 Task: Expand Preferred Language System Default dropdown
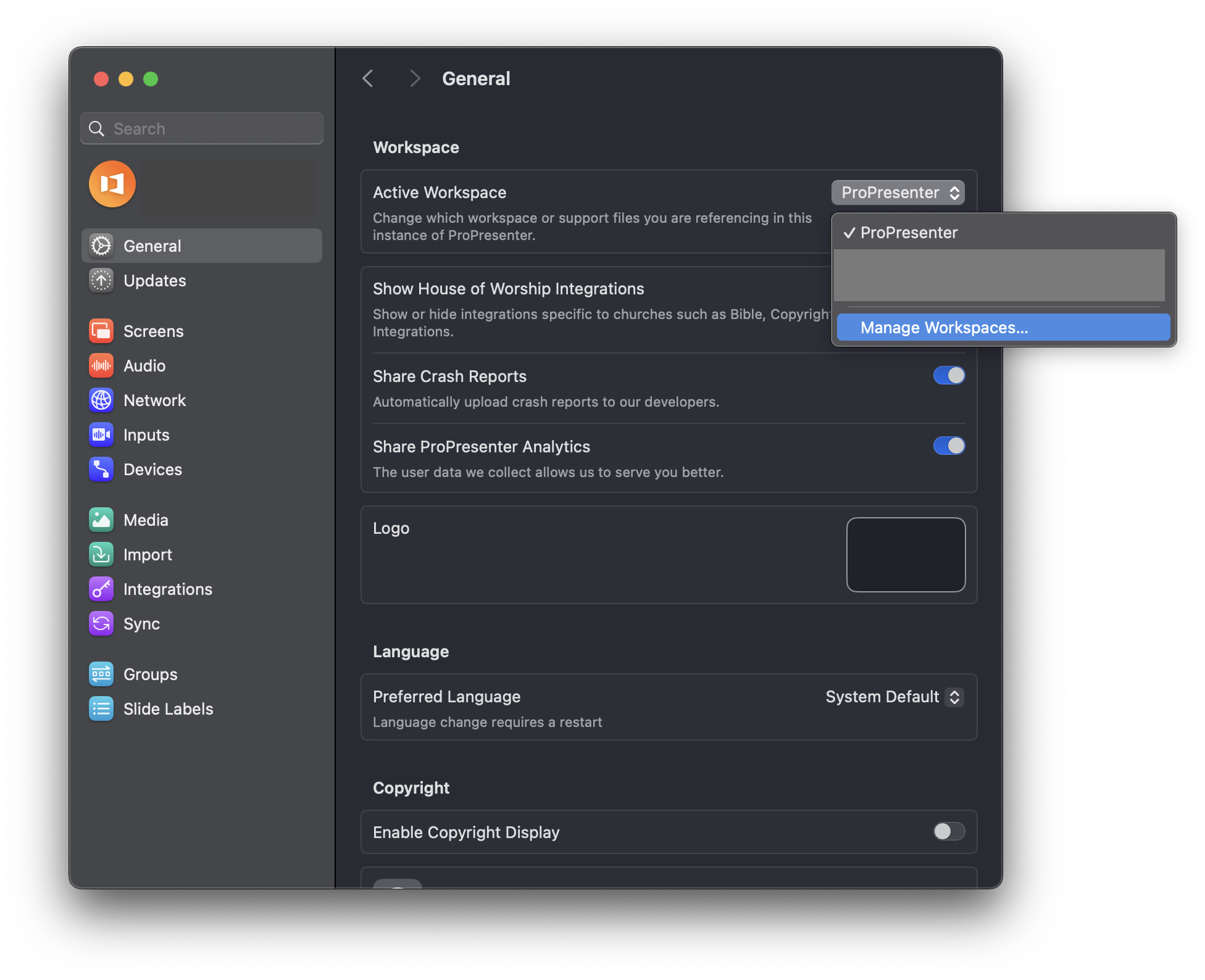click(x=894, y=697)
